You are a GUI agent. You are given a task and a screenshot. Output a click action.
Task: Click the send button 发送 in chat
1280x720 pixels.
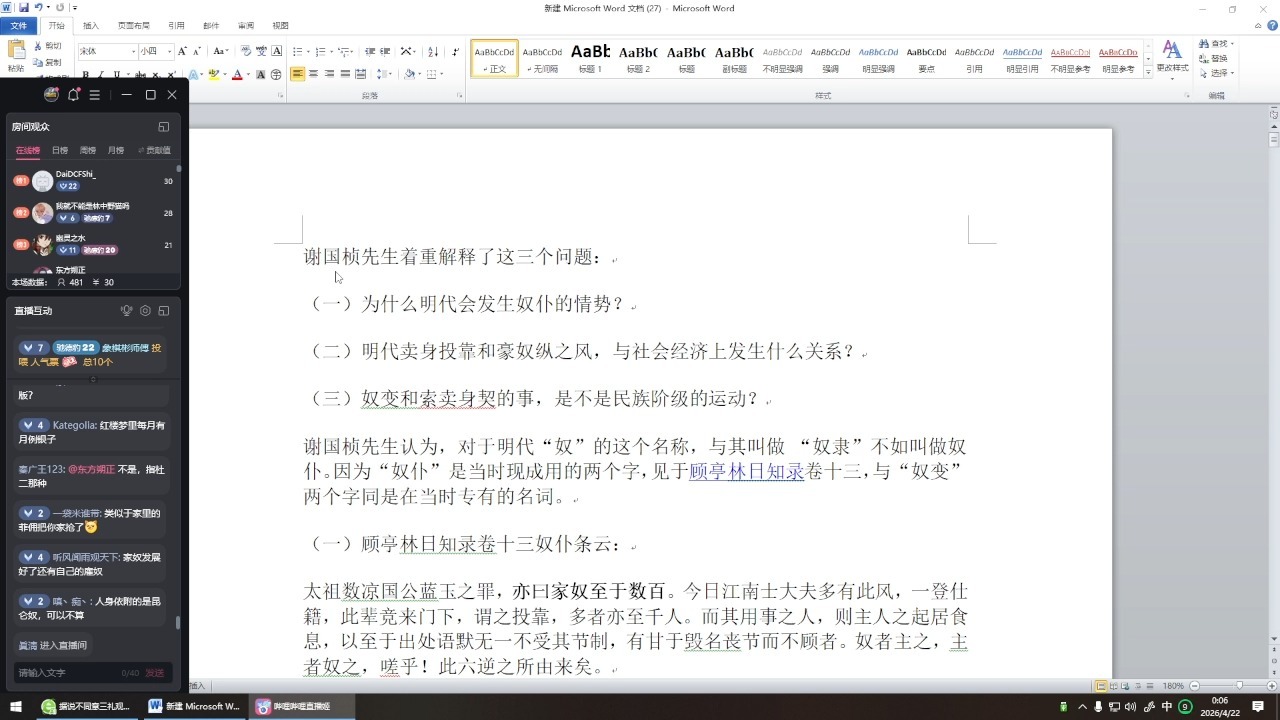tap(154, 673)
